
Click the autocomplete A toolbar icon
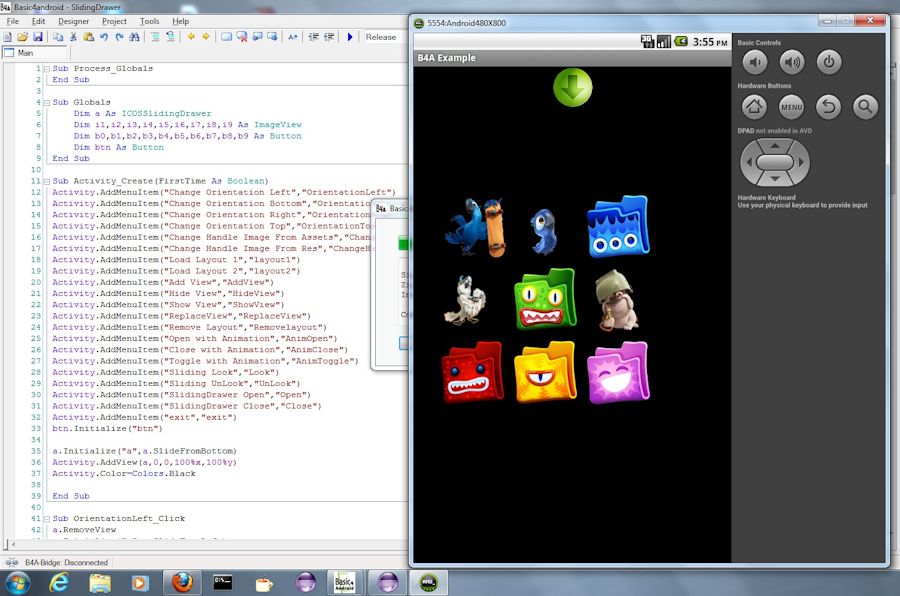tap(293, 37)
